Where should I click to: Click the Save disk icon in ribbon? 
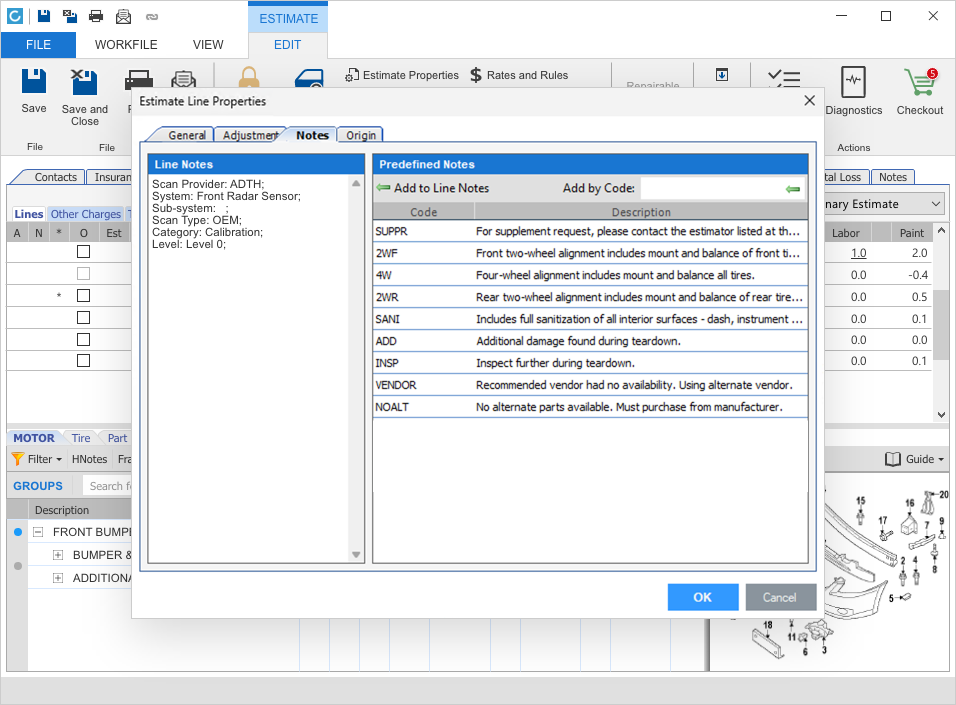point(34,81)
